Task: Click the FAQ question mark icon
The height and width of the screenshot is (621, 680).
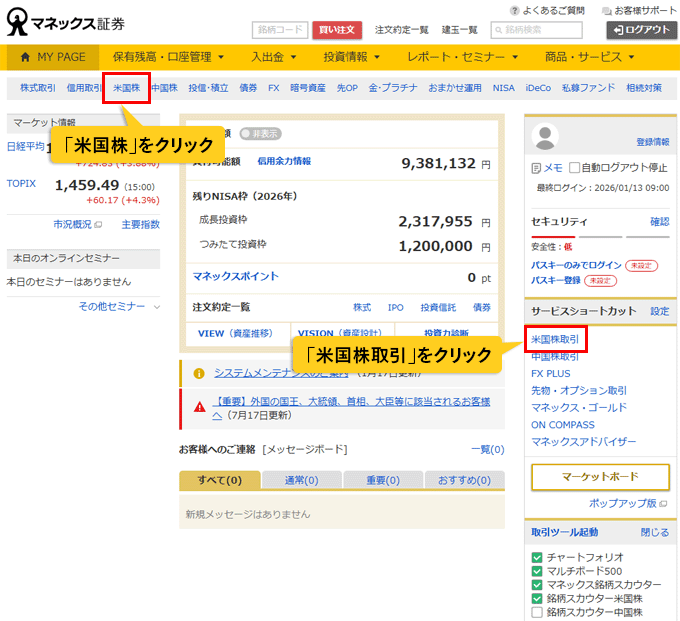Action: coord(515,10)
